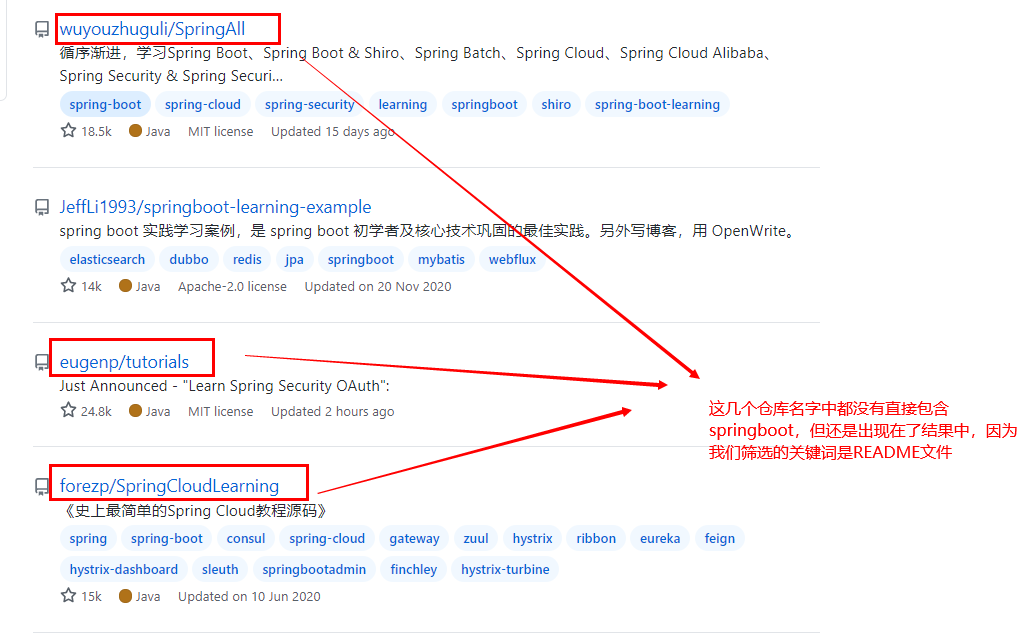
Task: Select the spring-security topic tag
Action: [309, 104]
